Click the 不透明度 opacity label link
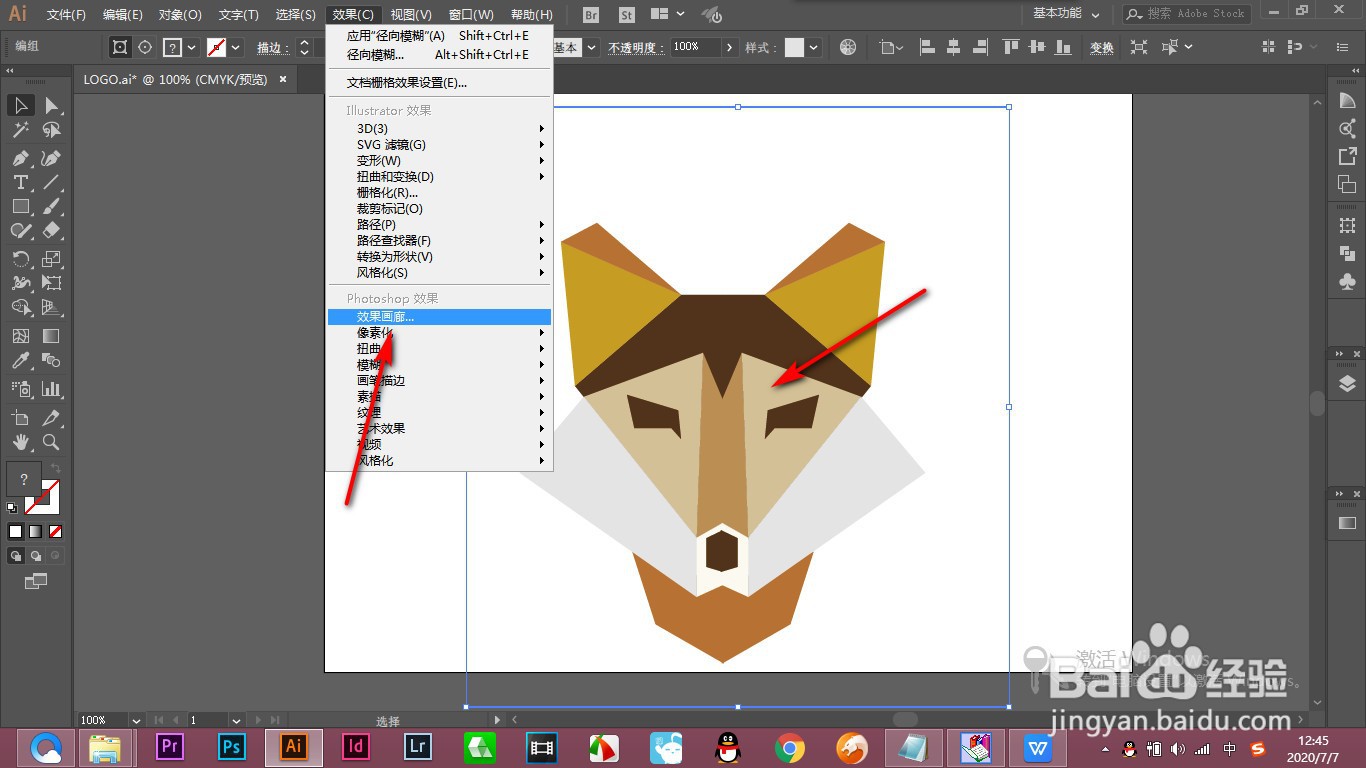Screen dimensions: 1366x768 tap(636, 47)
